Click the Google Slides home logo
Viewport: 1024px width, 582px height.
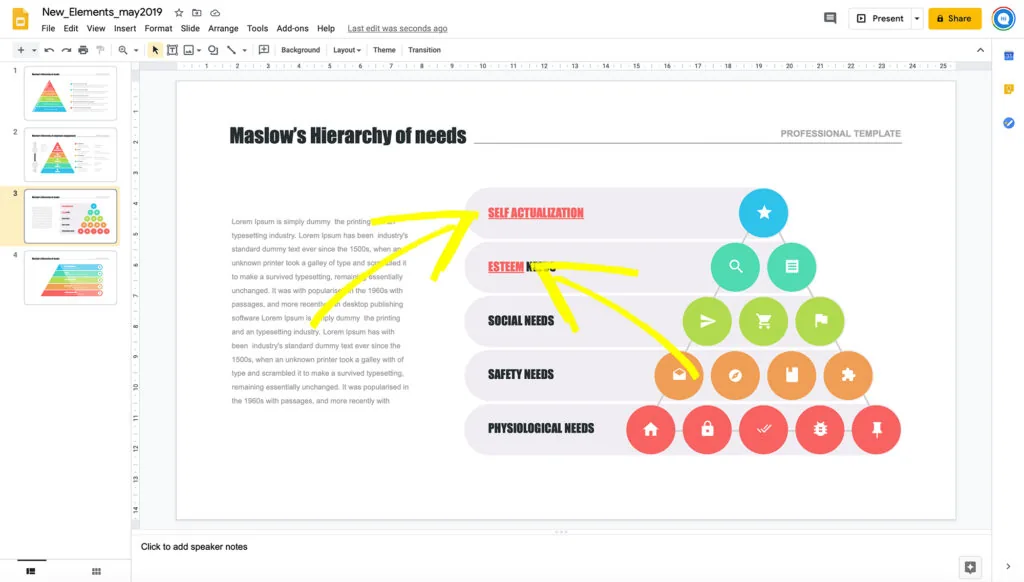tap(20, 19)
